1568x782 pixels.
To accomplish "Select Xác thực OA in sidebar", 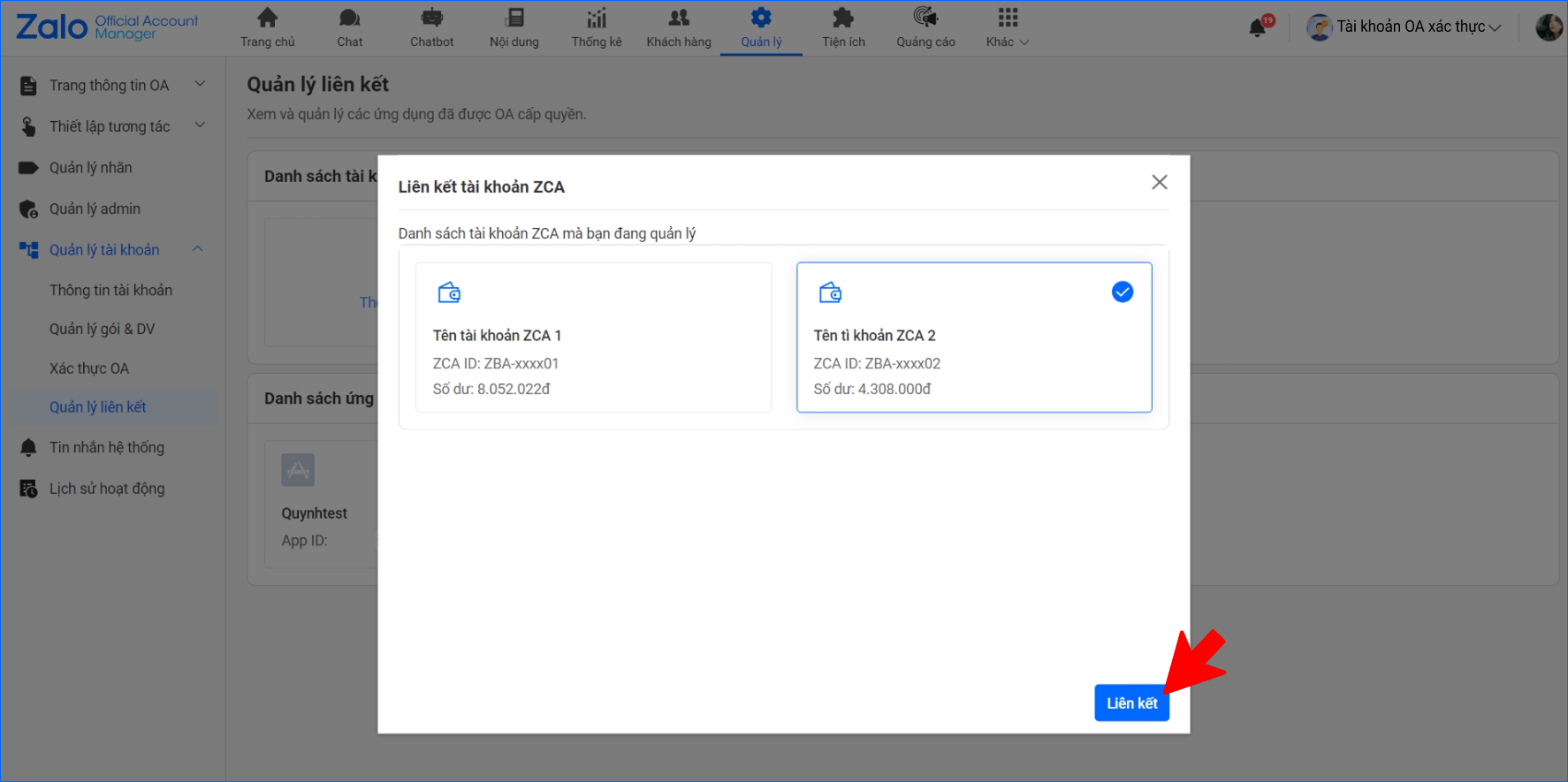I will click(89, 368).
